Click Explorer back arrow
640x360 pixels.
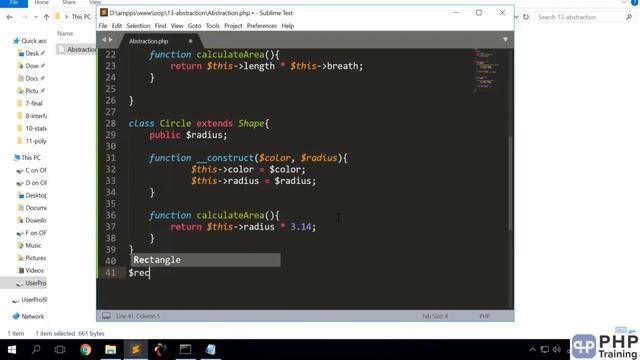click(9, 17)
